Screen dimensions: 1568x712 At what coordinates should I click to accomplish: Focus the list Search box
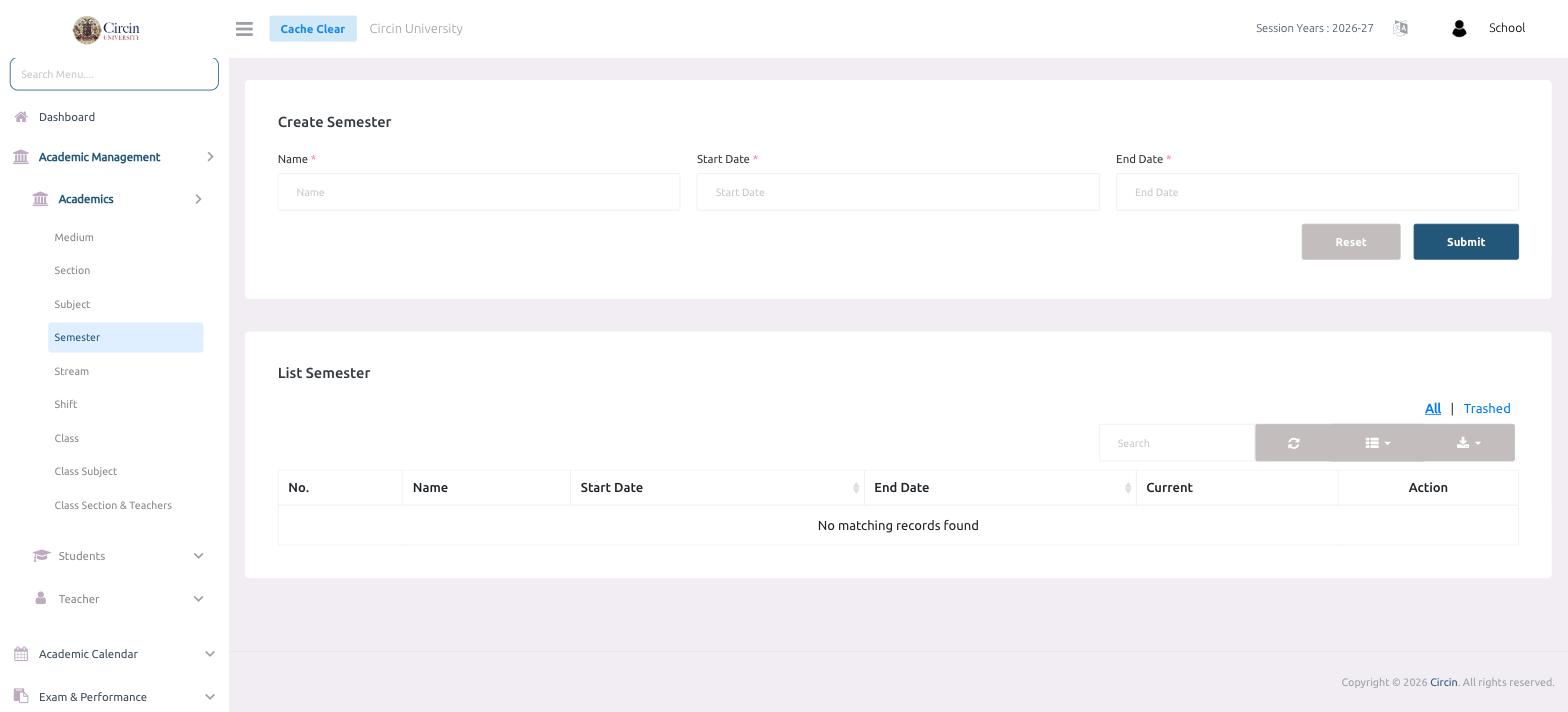pos(1177,443)
